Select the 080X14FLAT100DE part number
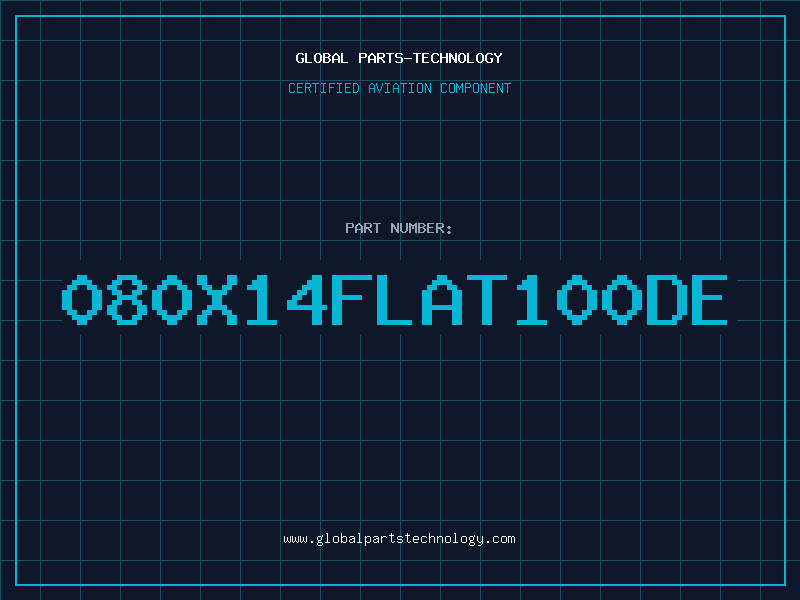Screen dimensions: 800x600 click(394, 299)
